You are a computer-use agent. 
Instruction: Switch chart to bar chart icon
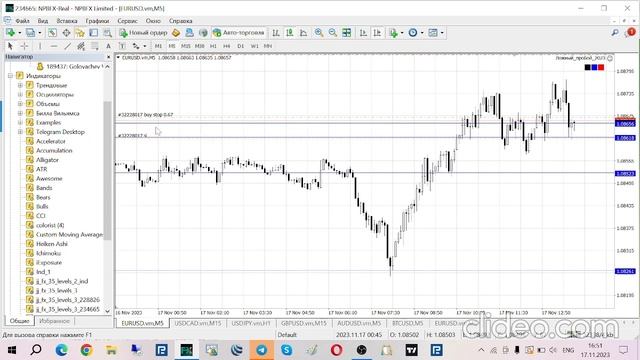point(276,33)
